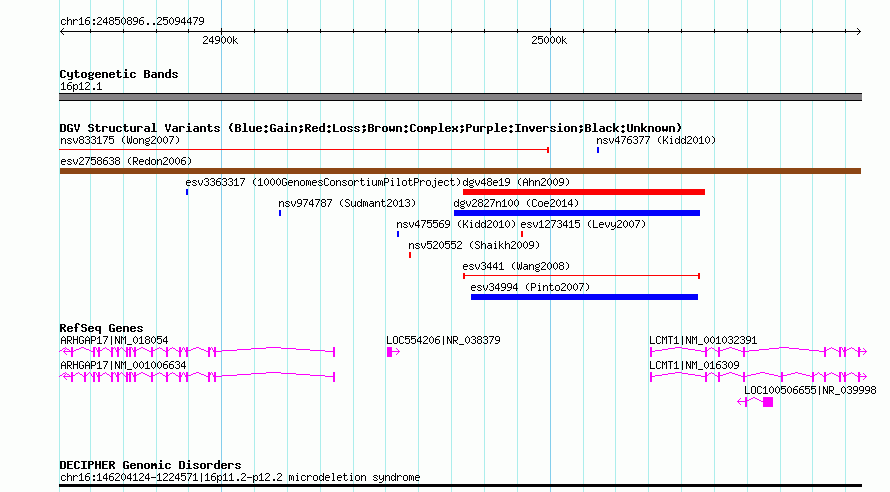Open the Cytogenetic Bands track title
Screen dimensions: 890x492
pyautogui.click(x=119, y=74)
